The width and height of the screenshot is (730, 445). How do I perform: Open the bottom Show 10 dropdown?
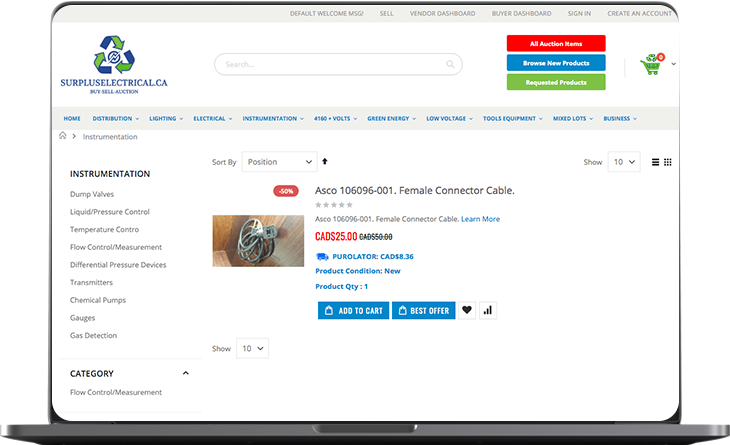(x=252, y=348)
